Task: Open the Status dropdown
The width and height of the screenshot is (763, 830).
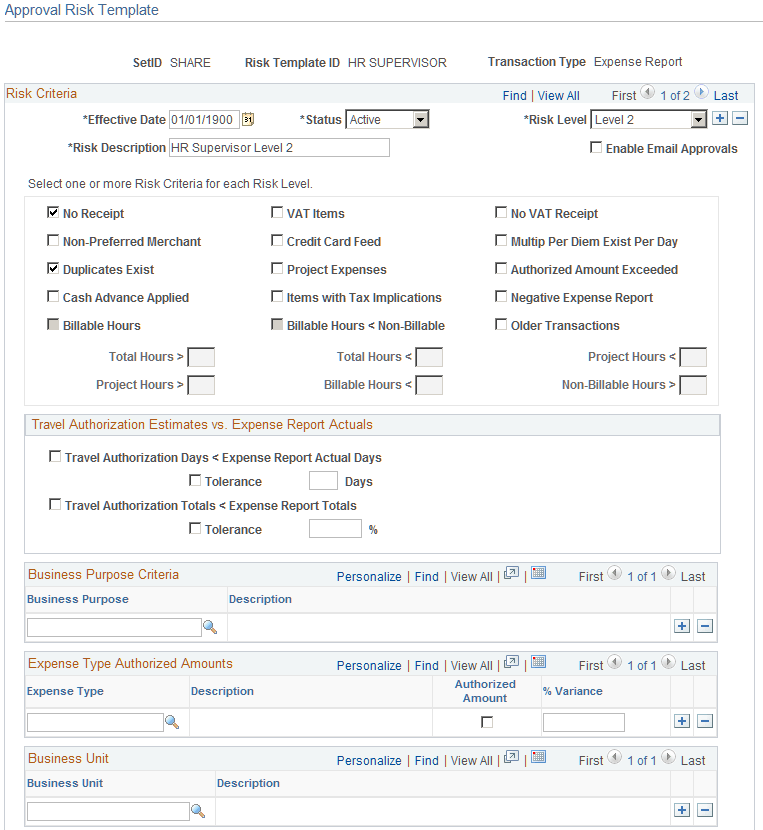Action: click(420, 119)
